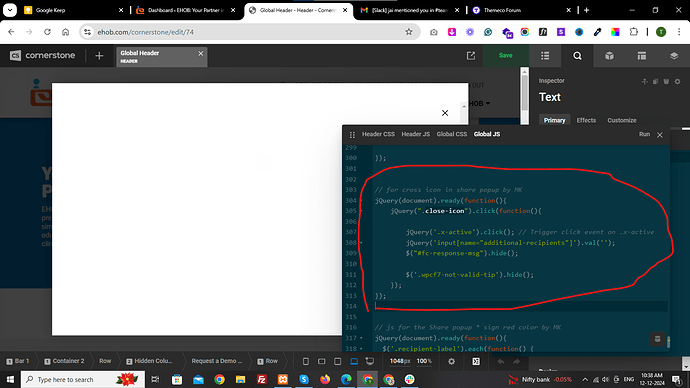690x388 pixels.
Task: Click the Inspector move/navigate element icon
Action: click(645, 81)
